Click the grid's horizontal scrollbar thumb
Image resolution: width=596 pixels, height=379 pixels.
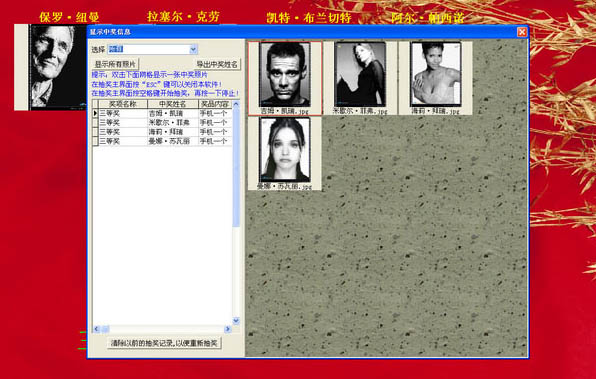click(x=105, y=329)
